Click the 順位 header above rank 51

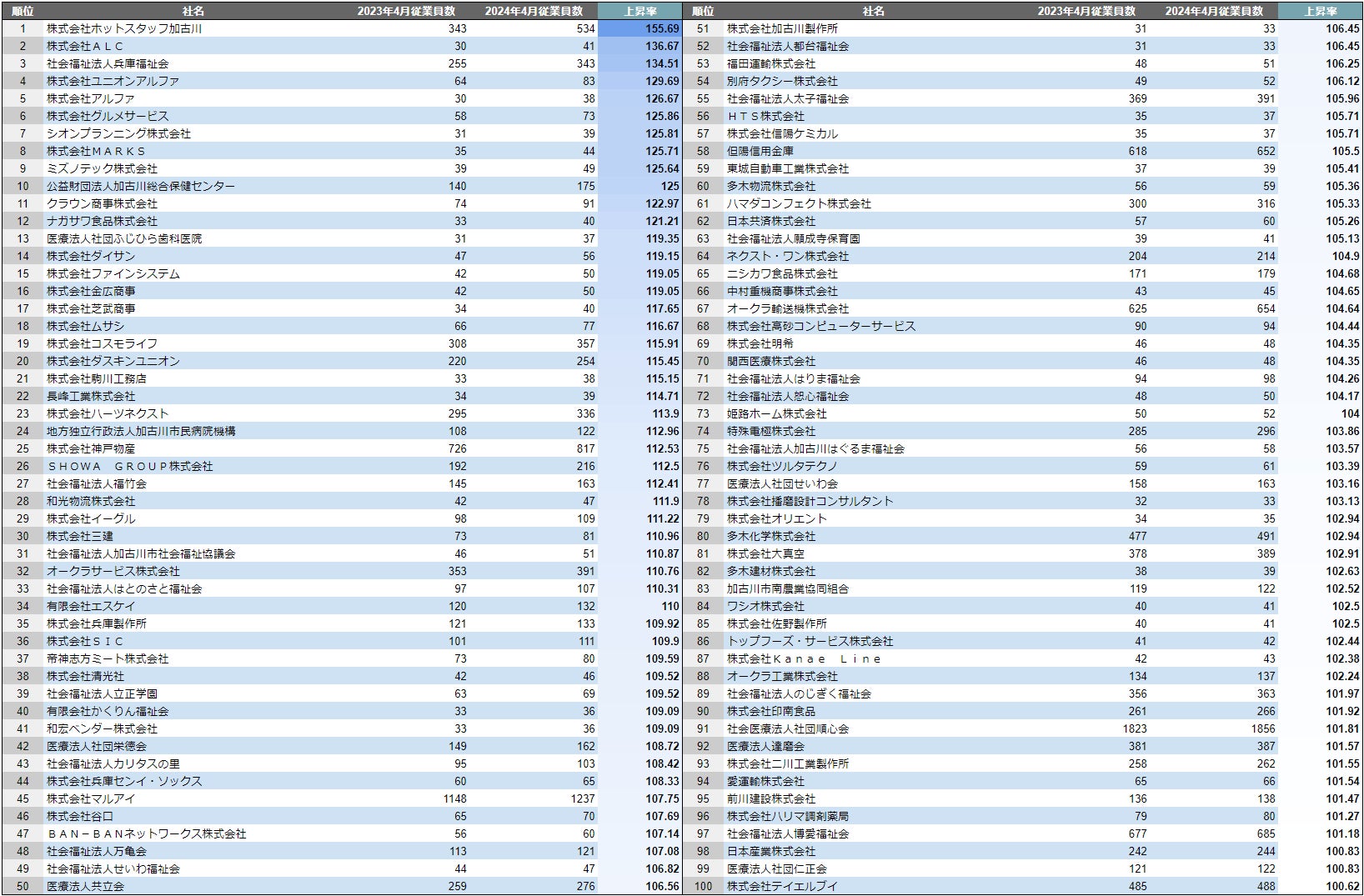[703, 11]
